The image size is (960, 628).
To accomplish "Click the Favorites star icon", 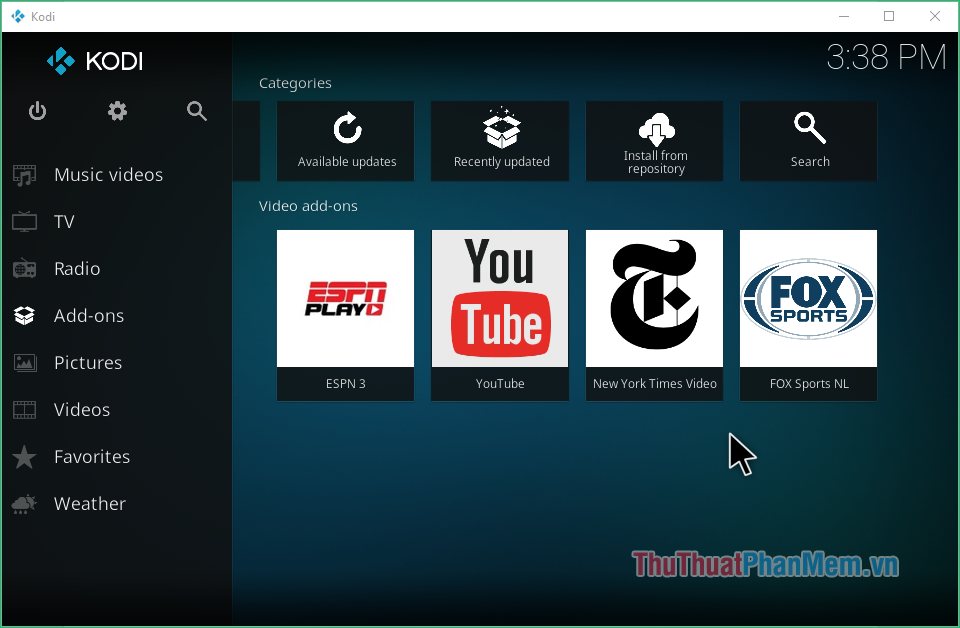I will point(23,456).
